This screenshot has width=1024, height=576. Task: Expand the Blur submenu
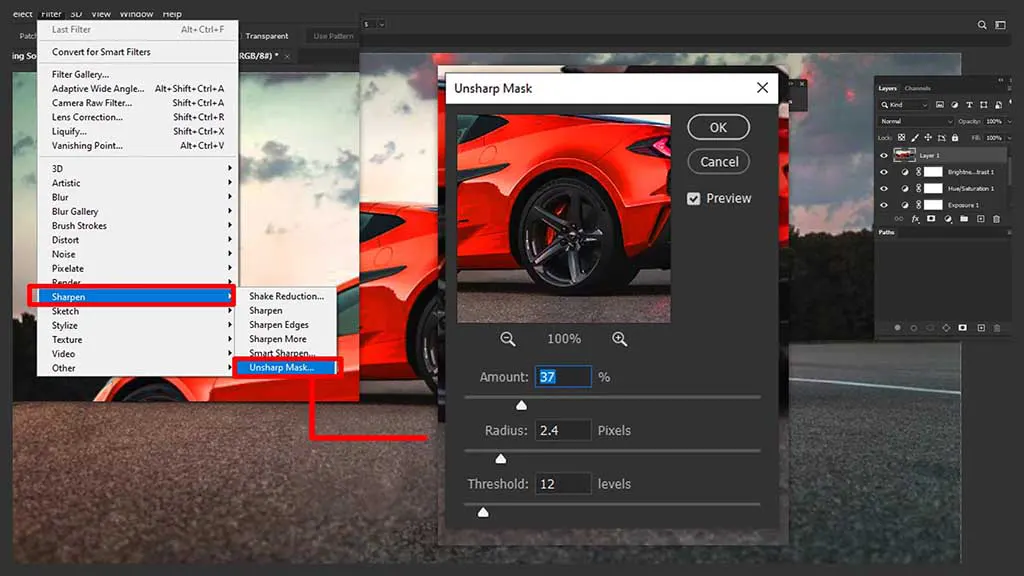138,197
